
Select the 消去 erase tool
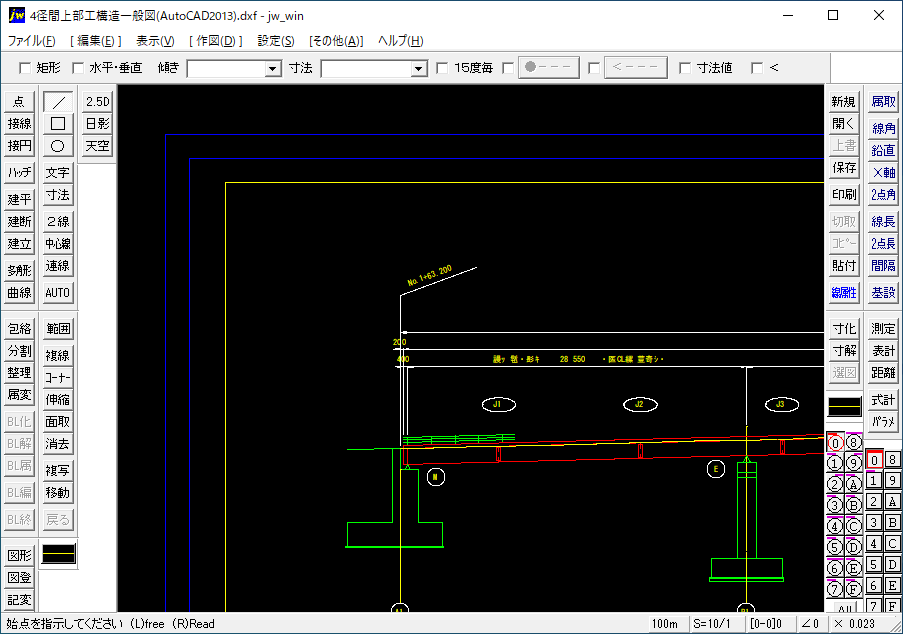(x=58, y=443)
